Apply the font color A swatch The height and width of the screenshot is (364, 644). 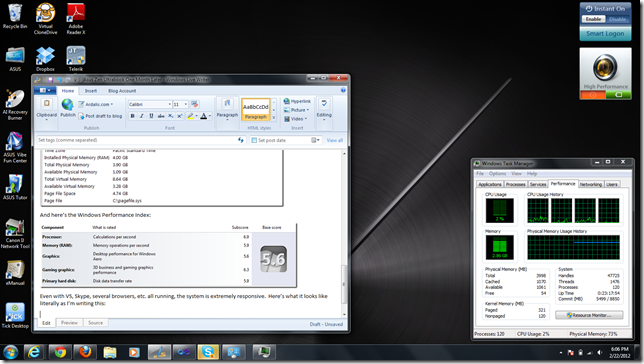click(x=203, y=116)
